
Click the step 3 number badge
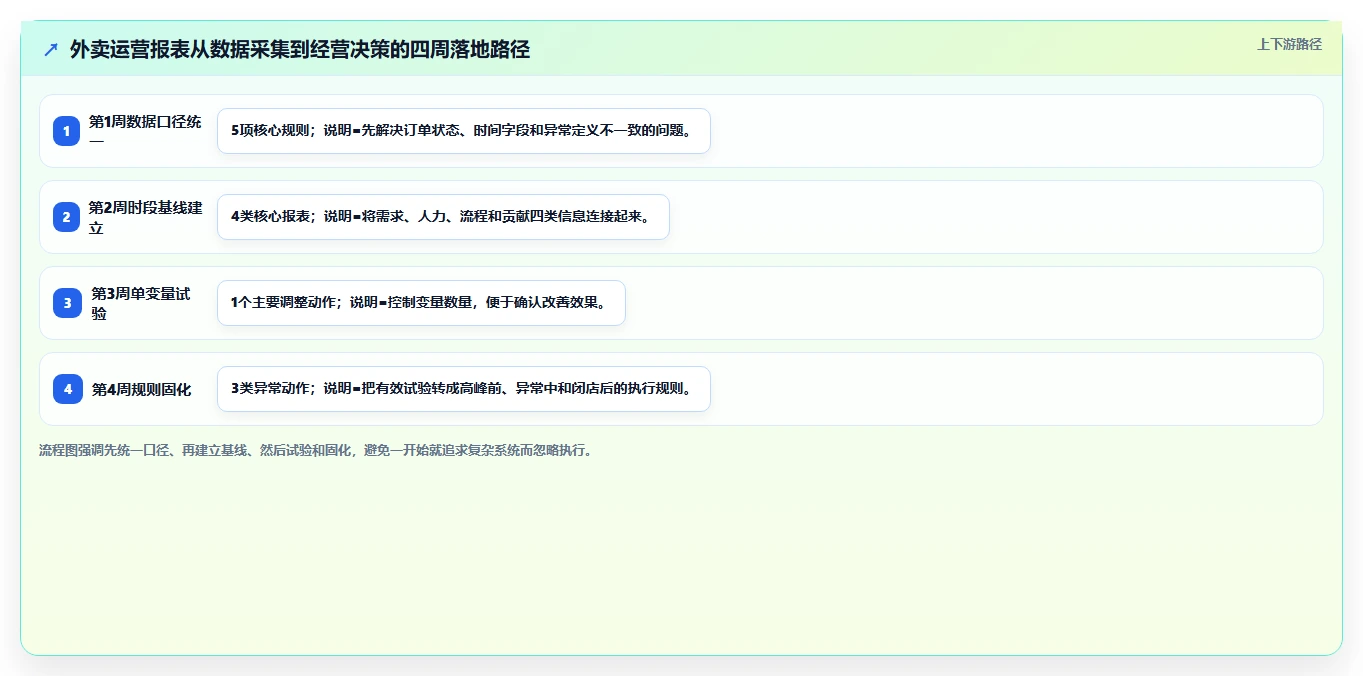68,303
